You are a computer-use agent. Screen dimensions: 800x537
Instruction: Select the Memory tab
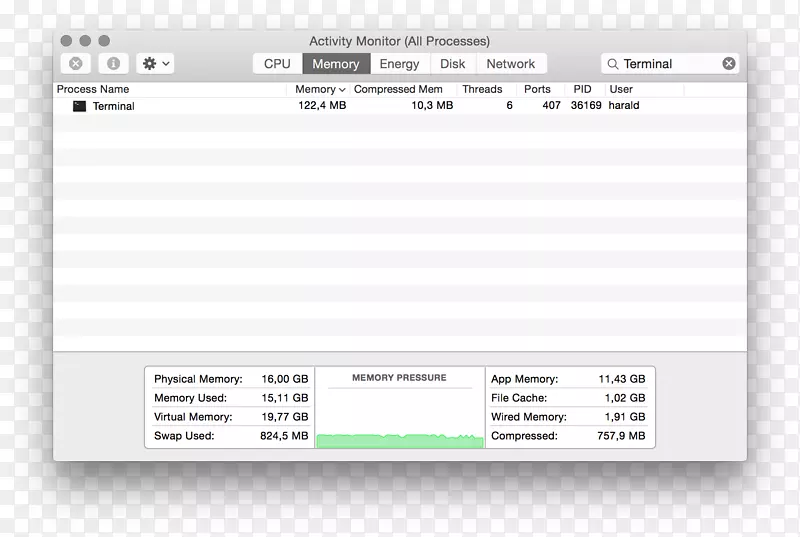[336, 64]
